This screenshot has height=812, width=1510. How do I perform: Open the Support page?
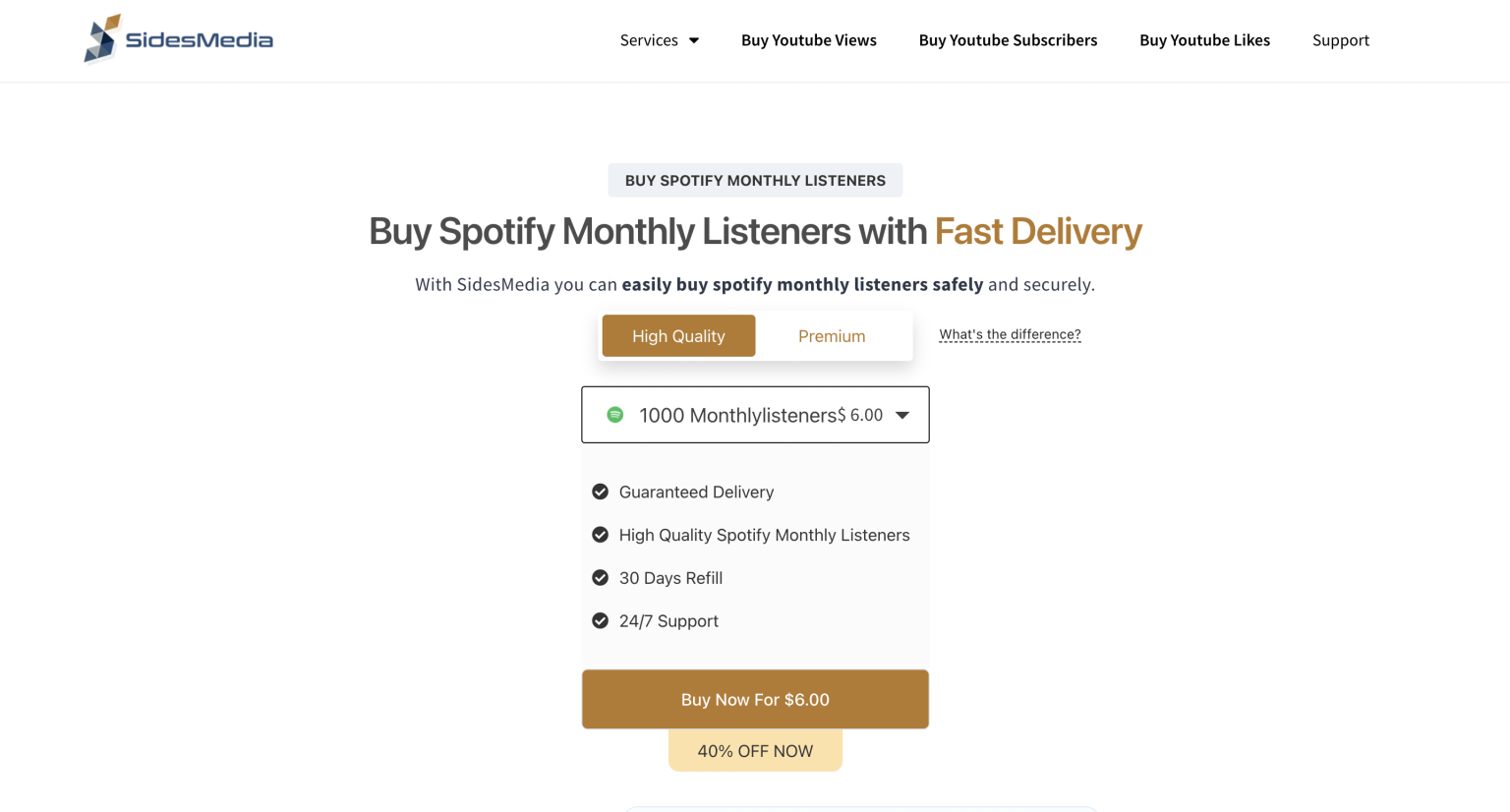pyautogui.click(x=1341, y=40)
